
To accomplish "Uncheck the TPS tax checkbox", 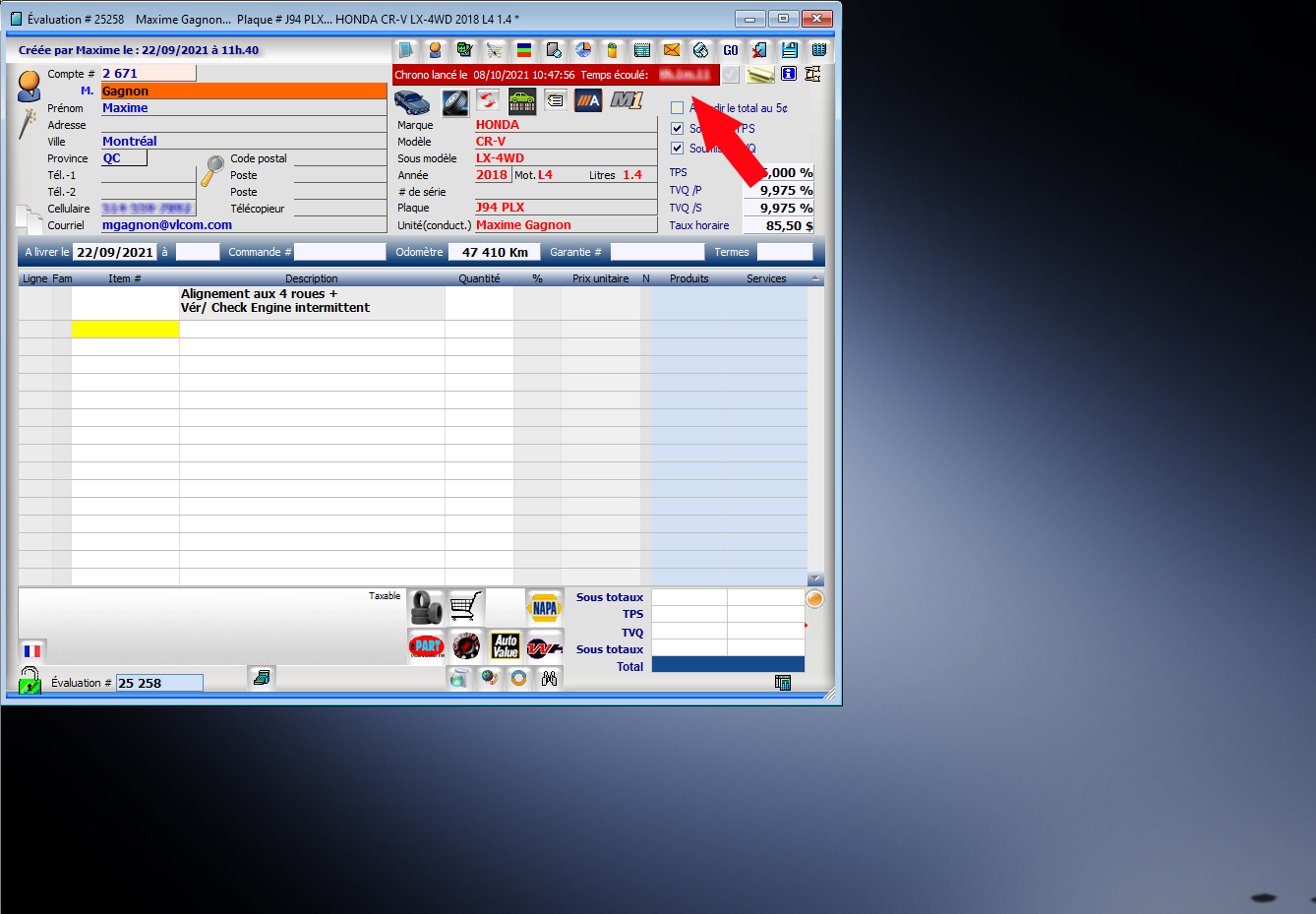I will pos(677,129).
